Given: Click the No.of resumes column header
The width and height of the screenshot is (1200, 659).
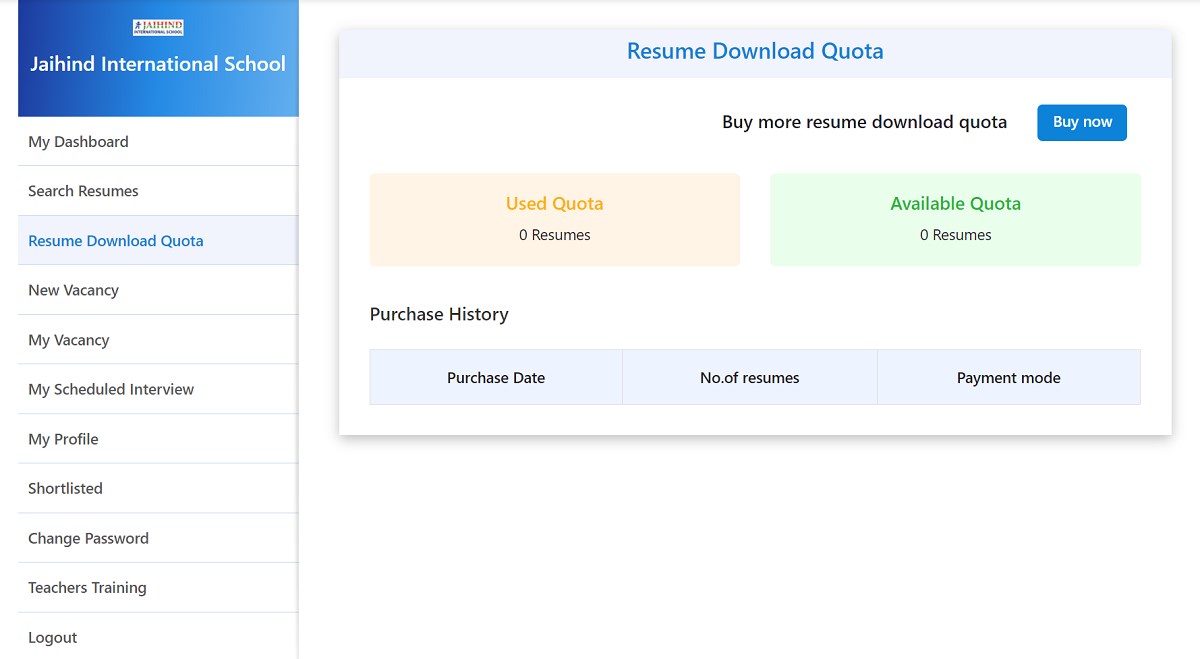Looking at the screenshot, I should point(749,377).
